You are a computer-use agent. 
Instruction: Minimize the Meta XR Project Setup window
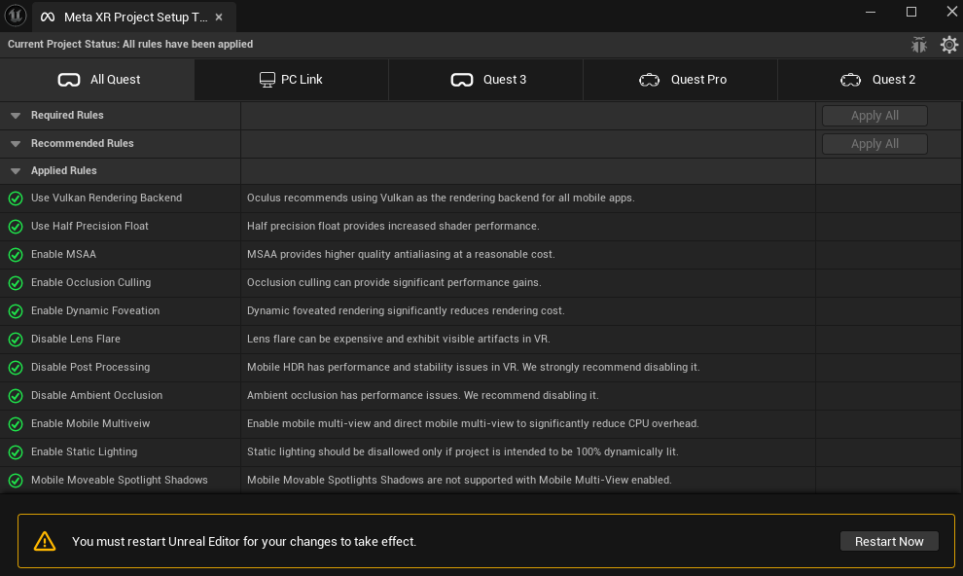pyautogui.click(x=870, y=12)
